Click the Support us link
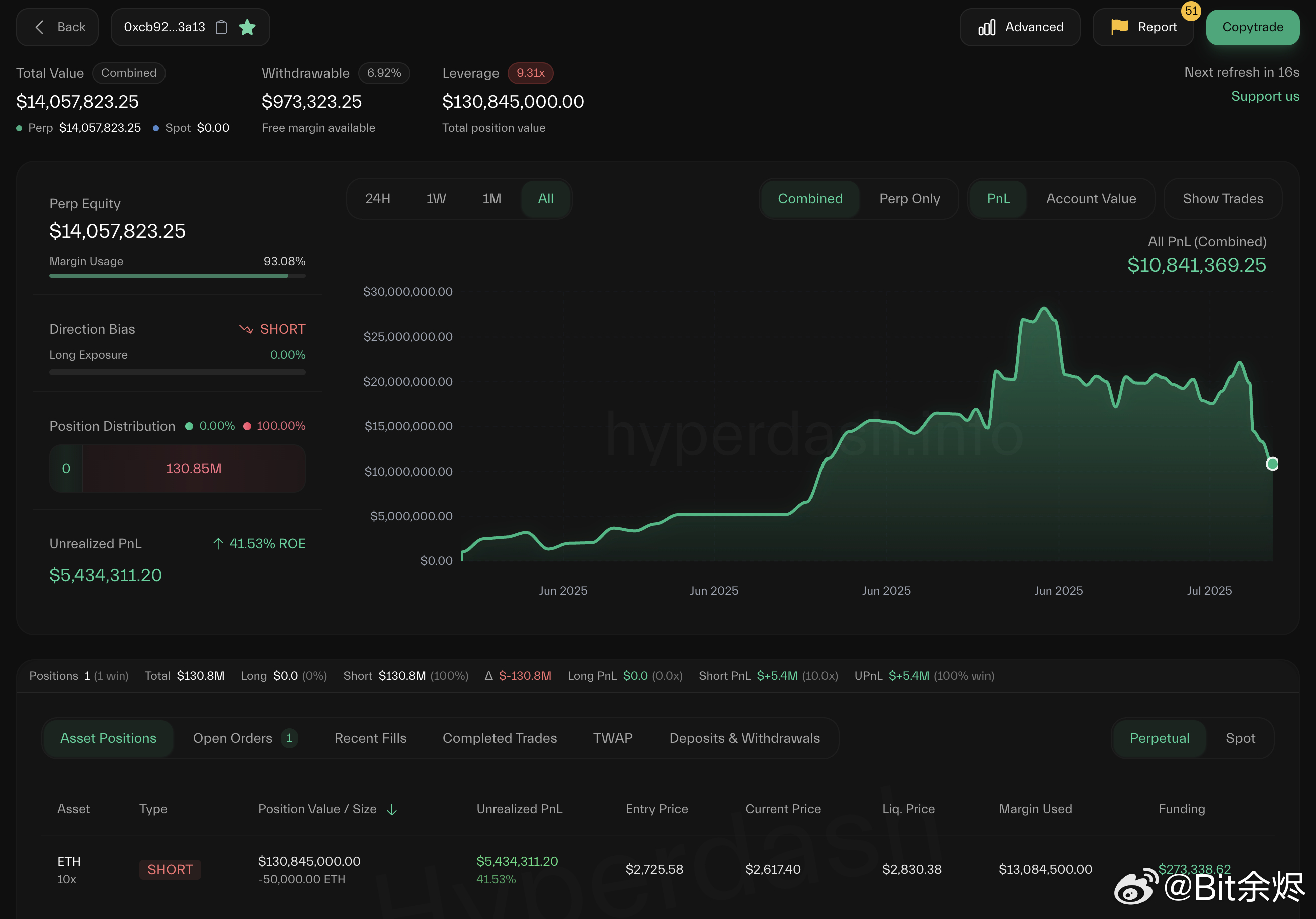1316x919 pixels. pyautogui.click(x=1265, y=96)
